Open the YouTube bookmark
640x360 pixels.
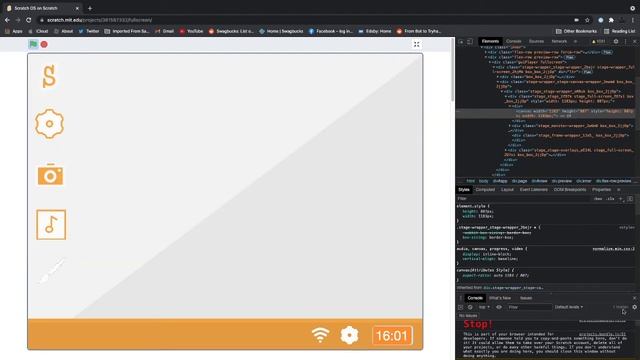click(191, 31)
